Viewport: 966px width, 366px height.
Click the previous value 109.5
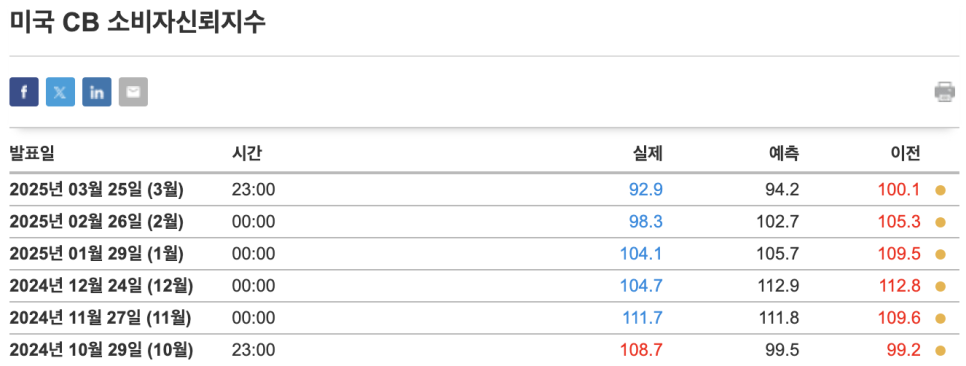899,254
